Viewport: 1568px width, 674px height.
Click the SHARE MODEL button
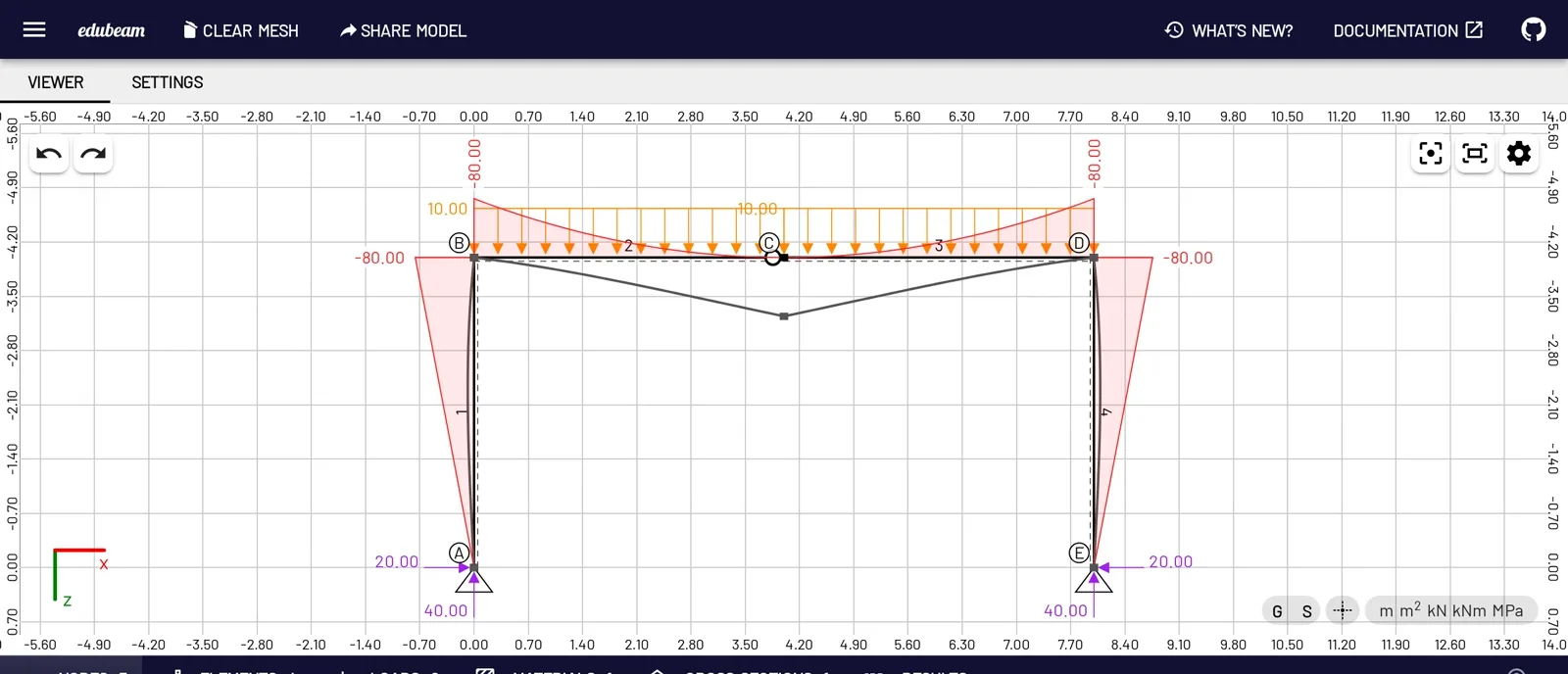click(x=403, y=30)
